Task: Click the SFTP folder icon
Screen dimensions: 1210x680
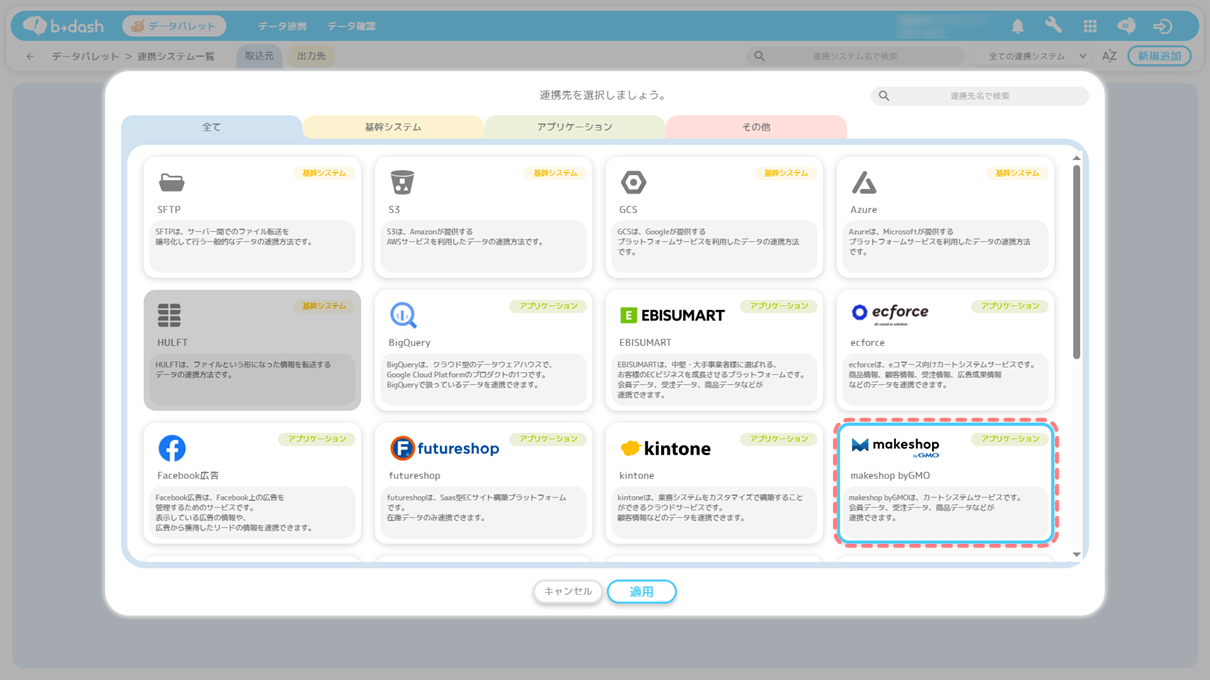Action: point(171,183)
